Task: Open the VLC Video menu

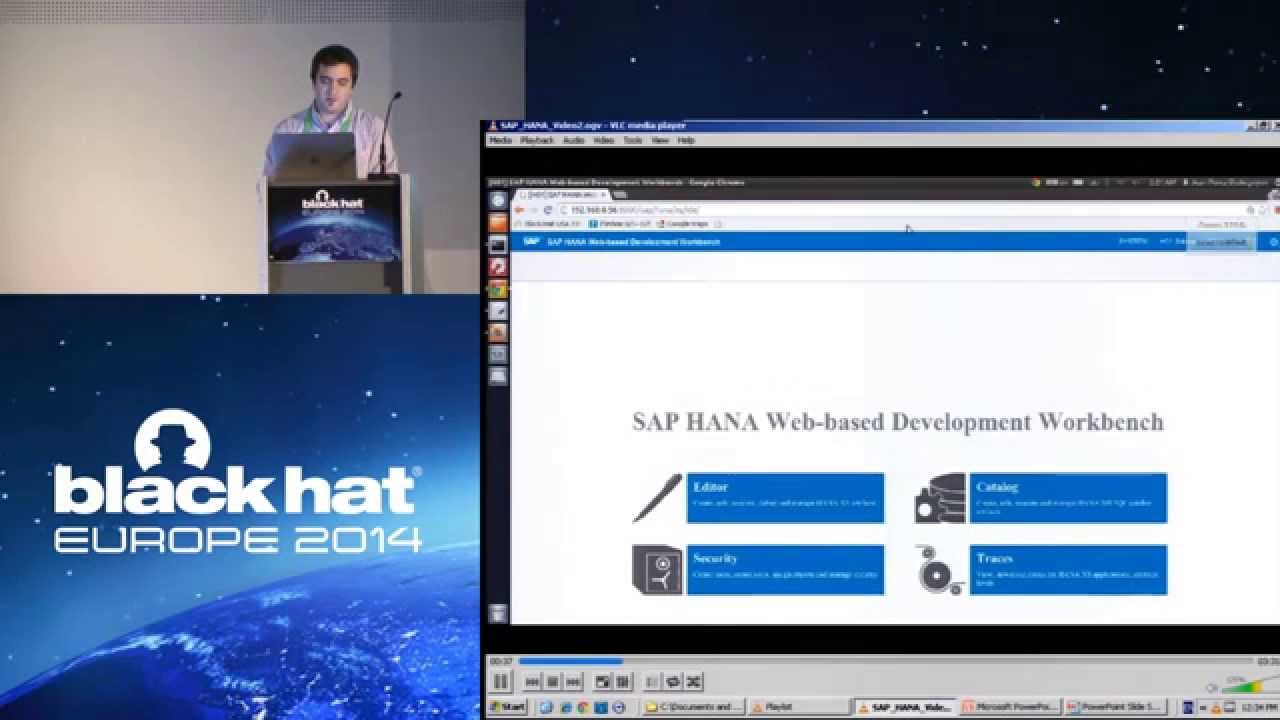Action: point(604,141)
